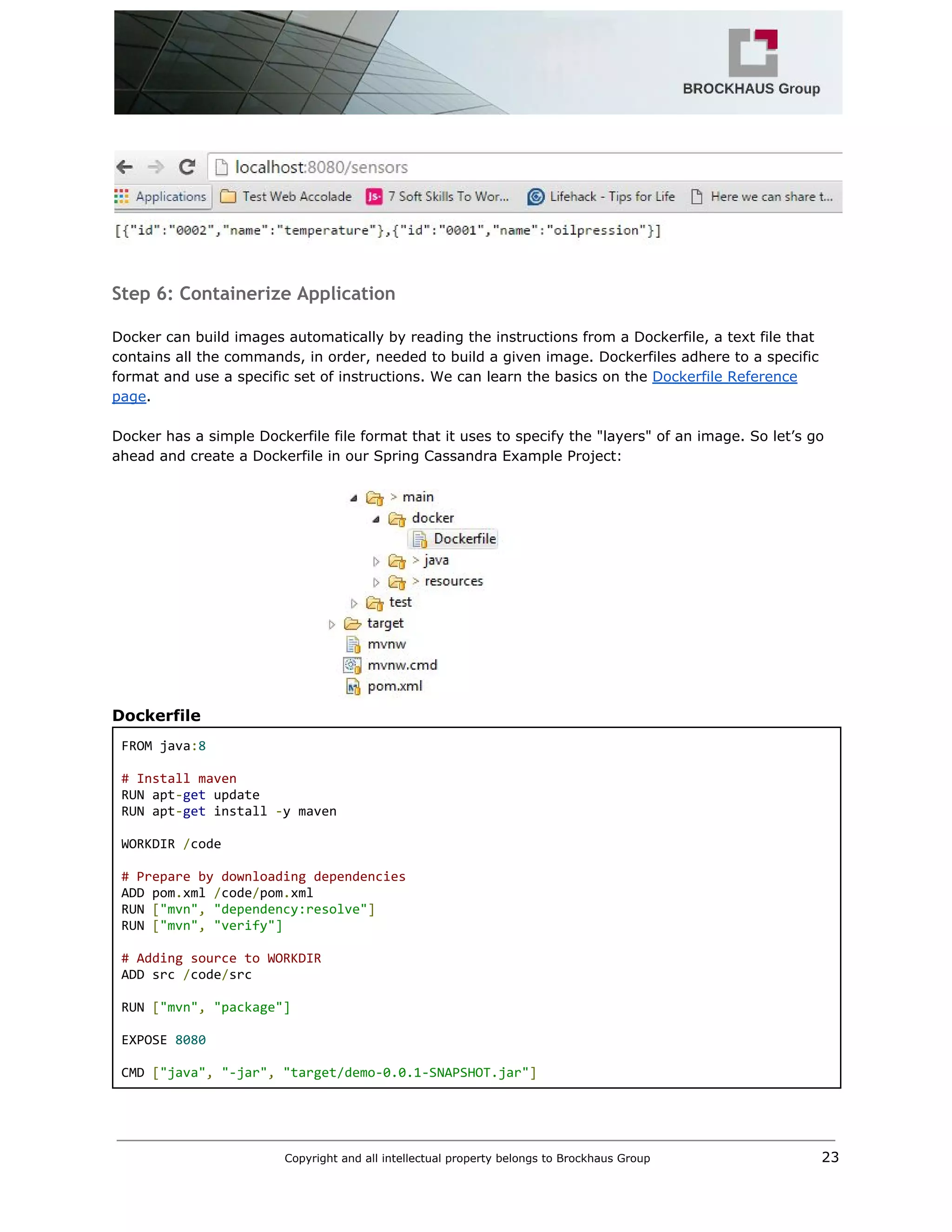952x1232 pixels.
Task: Collapse the main folder in project tree
Action: tap(354, 498)
